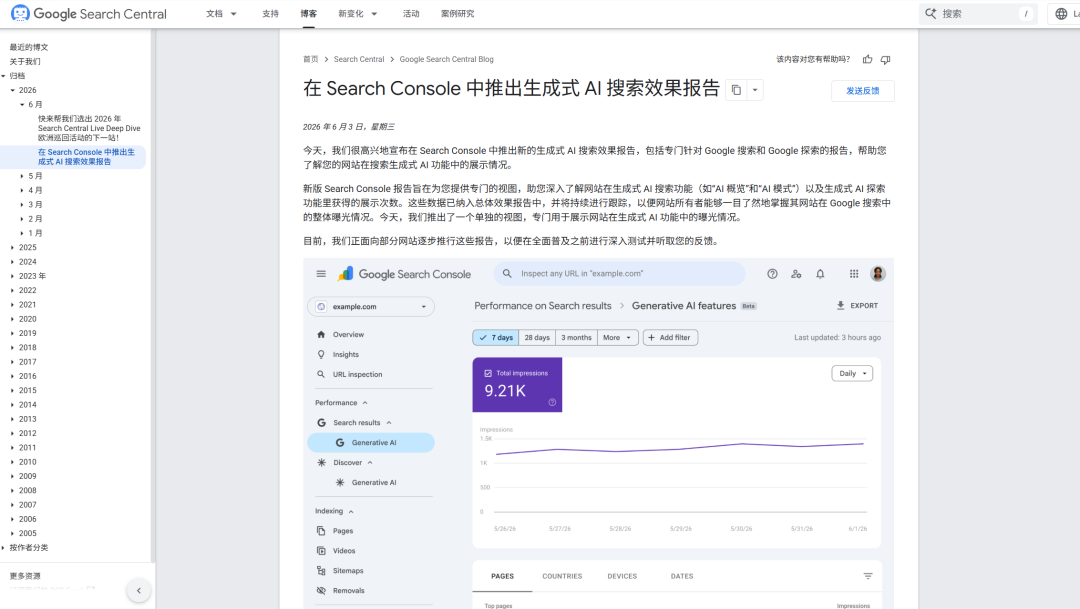The height and width of the screenshot is (609, 1080).
Task: Switch to the DEVICES tab
Action: pos(622,576)
